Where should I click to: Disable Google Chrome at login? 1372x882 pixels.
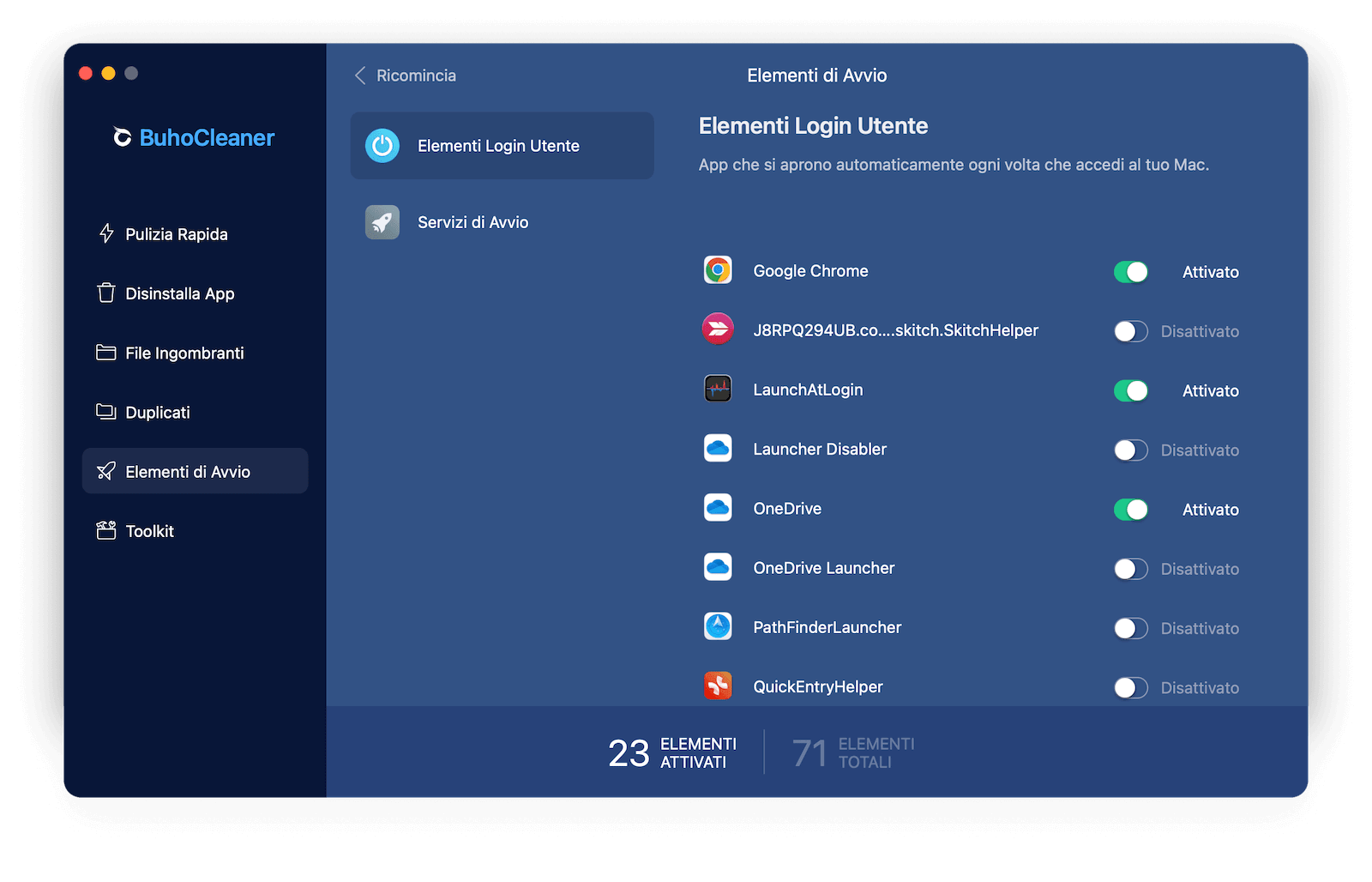1131,272
